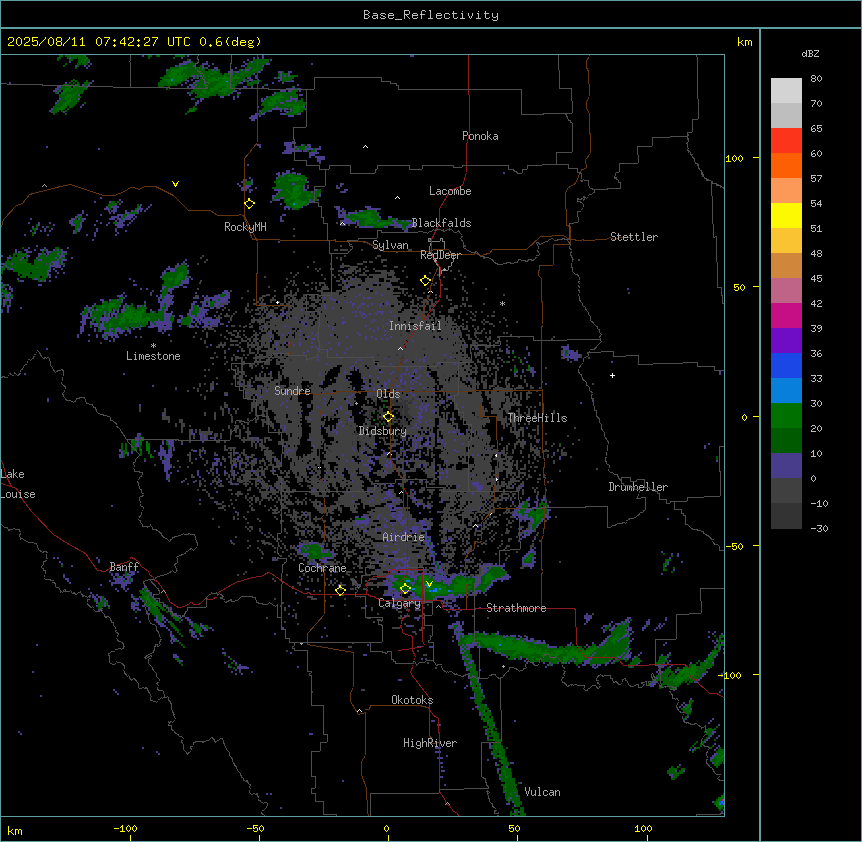The image size is (862, 842).
Task: Click the 80 value on the dBZ legend
Action: [x=816, y=79]
